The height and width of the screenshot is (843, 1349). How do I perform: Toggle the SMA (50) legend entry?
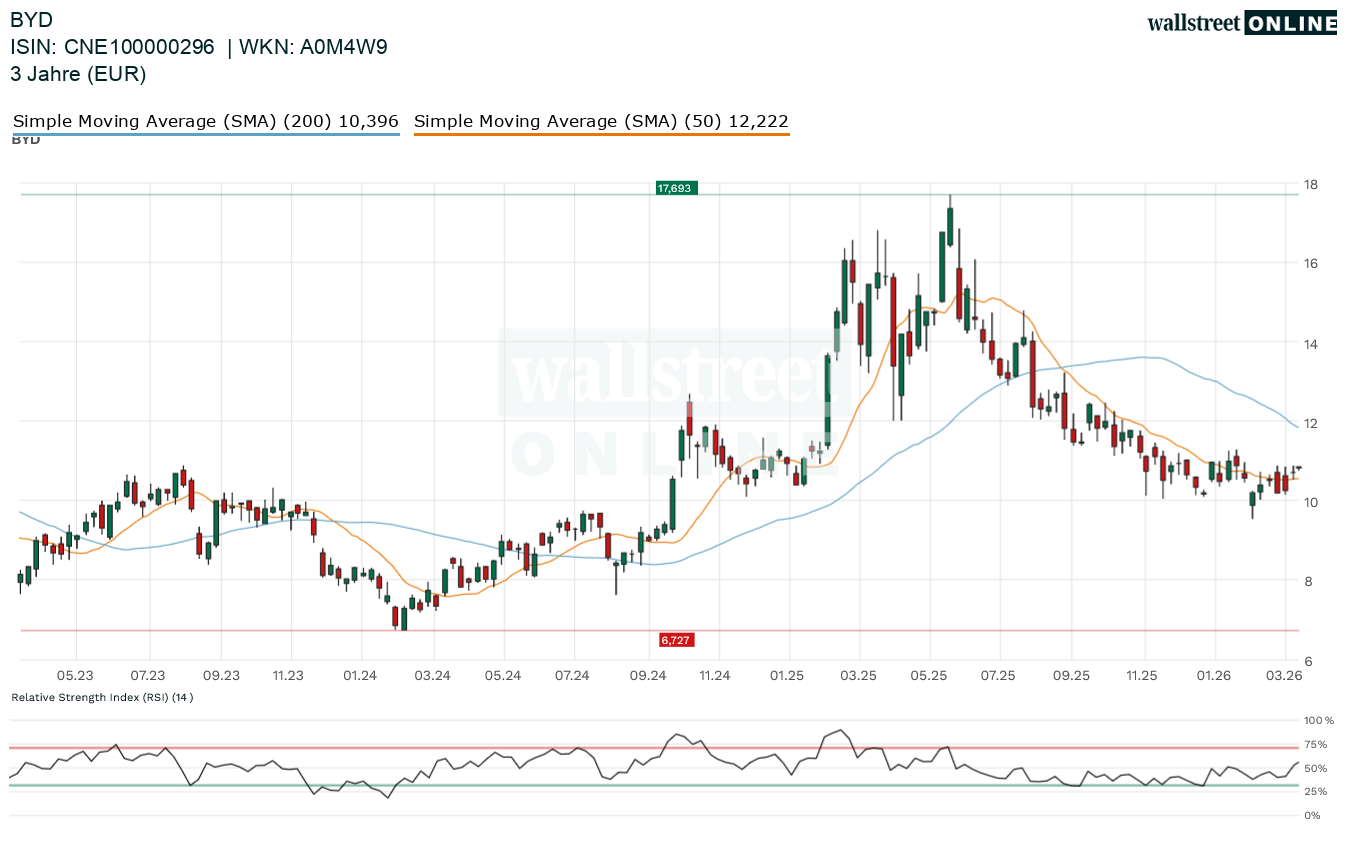[601, 121]
